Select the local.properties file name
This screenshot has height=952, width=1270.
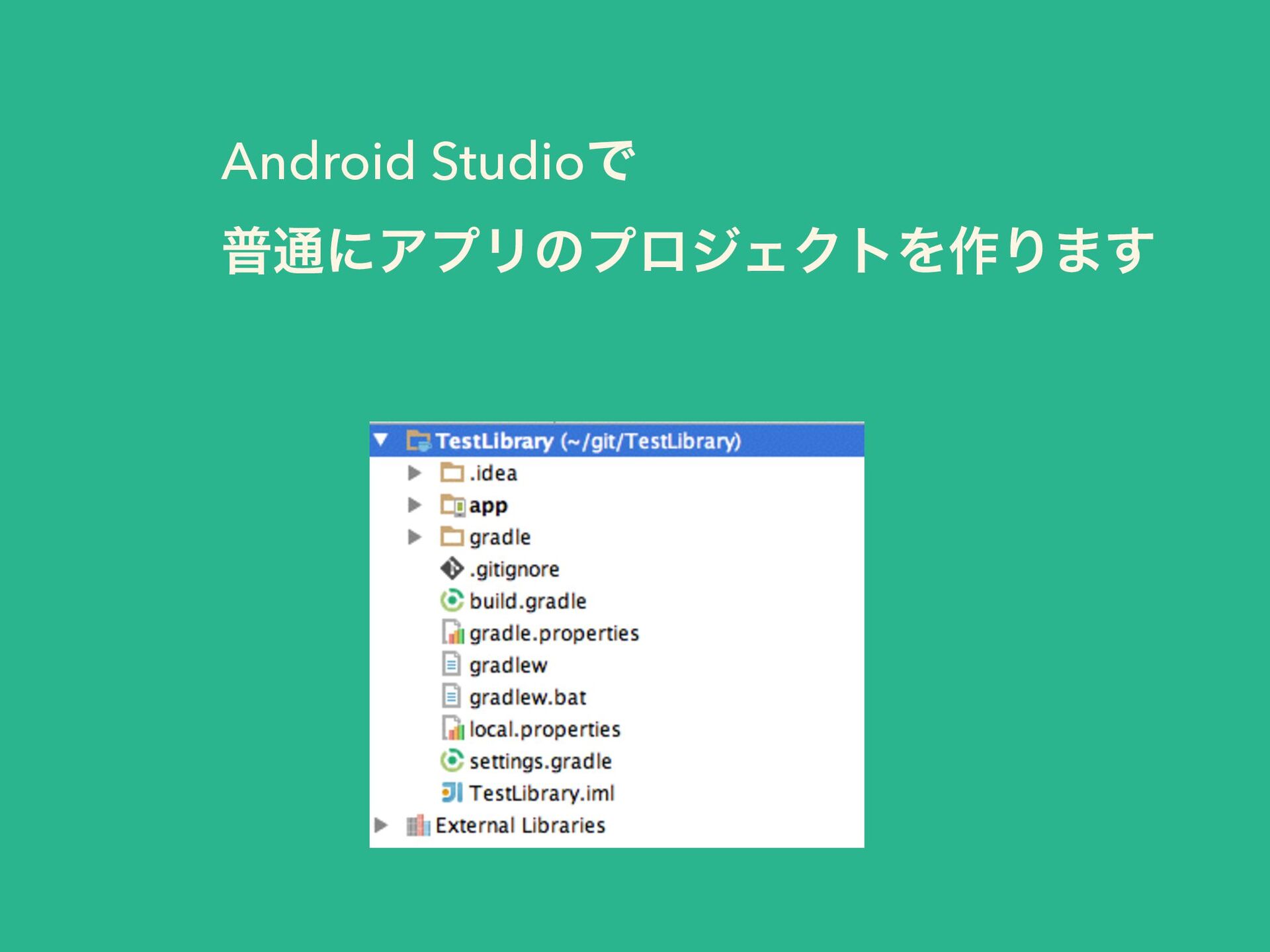pos(545,729)
